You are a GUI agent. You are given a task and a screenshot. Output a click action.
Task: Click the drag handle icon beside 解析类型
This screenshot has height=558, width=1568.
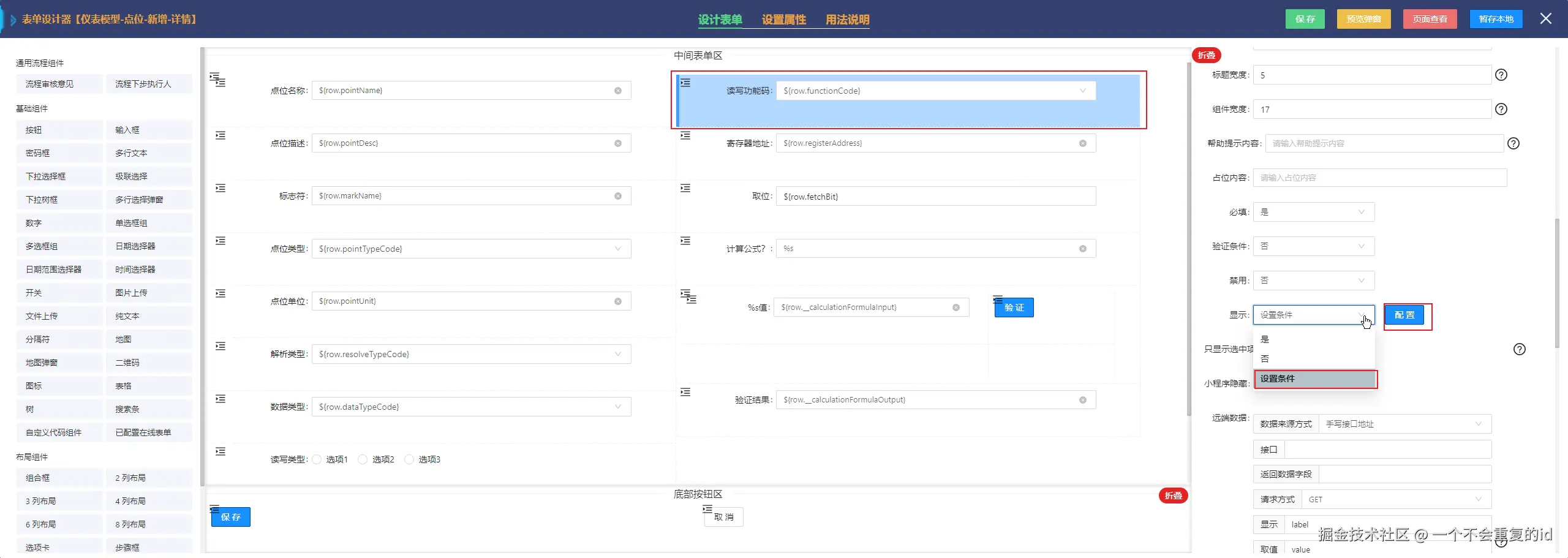pos(221,346)
